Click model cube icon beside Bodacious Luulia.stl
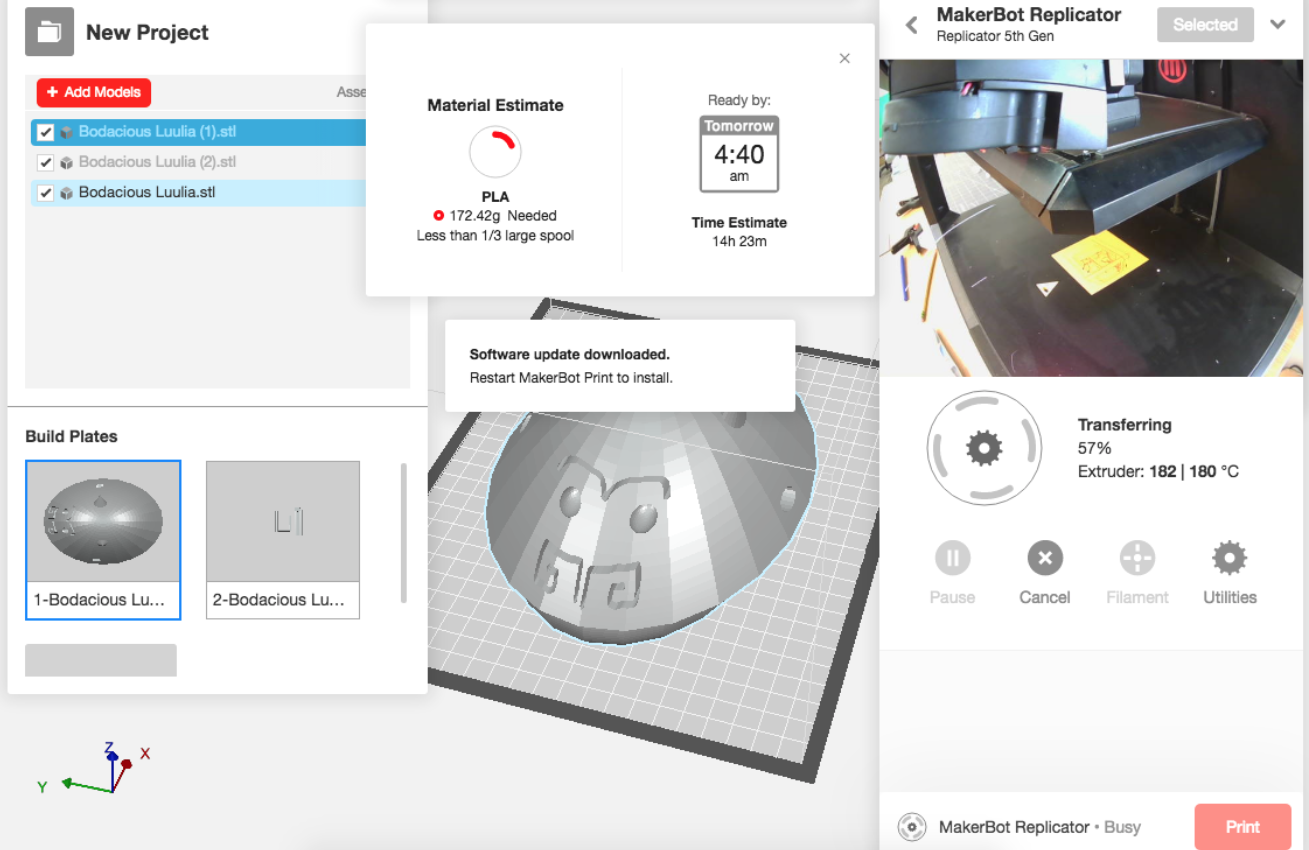Screen dimensions: 1309x850 click(x=66, y=193)
